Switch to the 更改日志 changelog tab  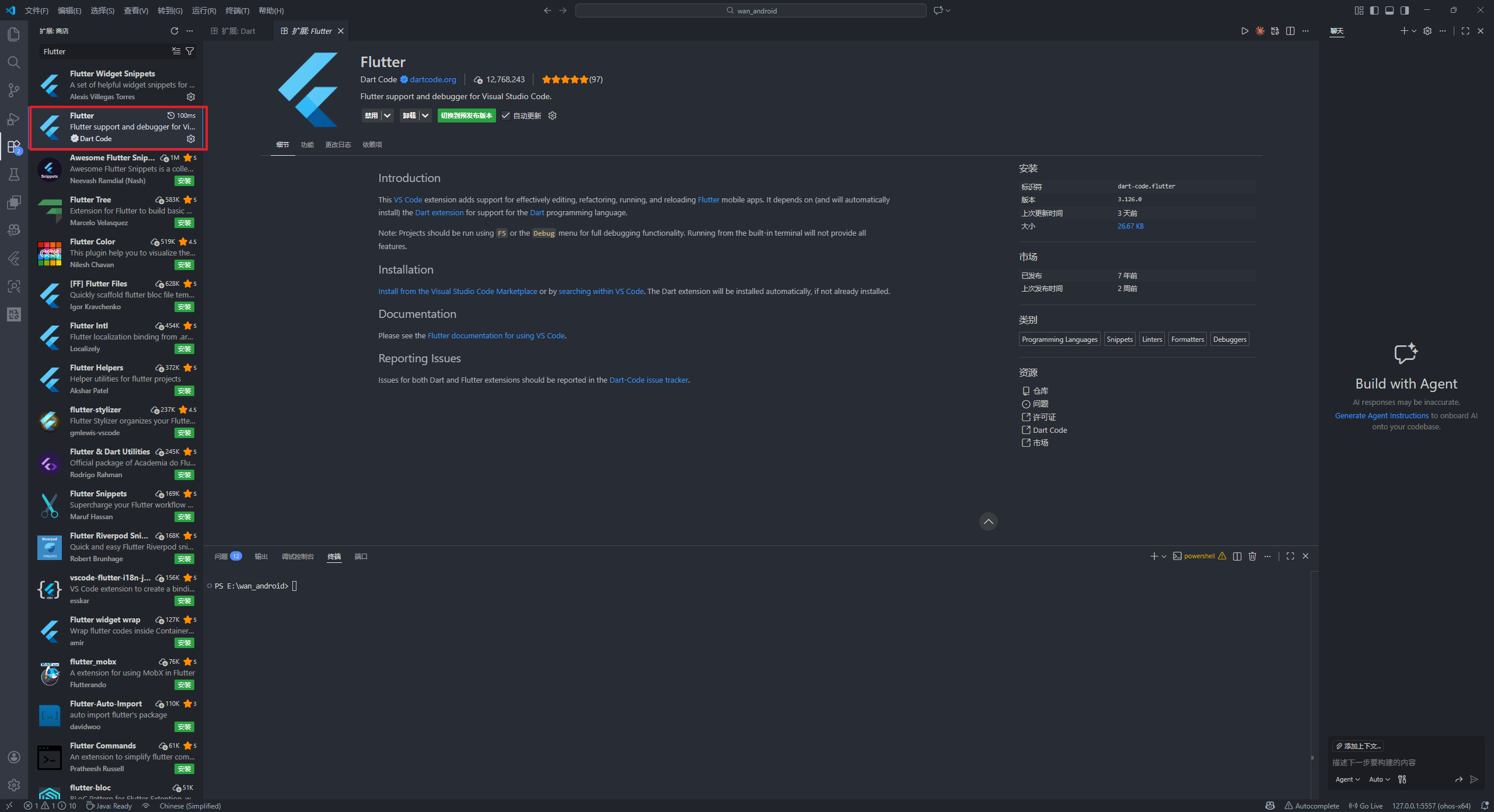[x=338, y=145]
